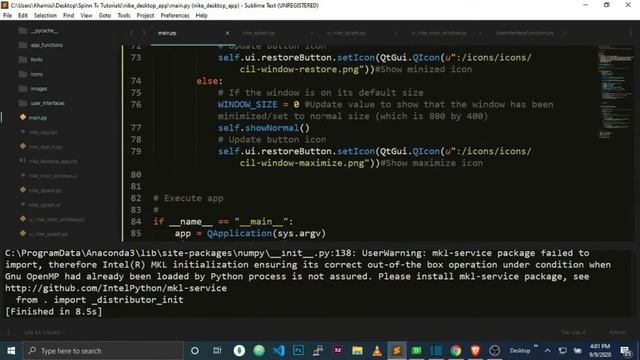Open the tab overflow options menu
Screen dimensions: 640x360
(x=630, y=33)
